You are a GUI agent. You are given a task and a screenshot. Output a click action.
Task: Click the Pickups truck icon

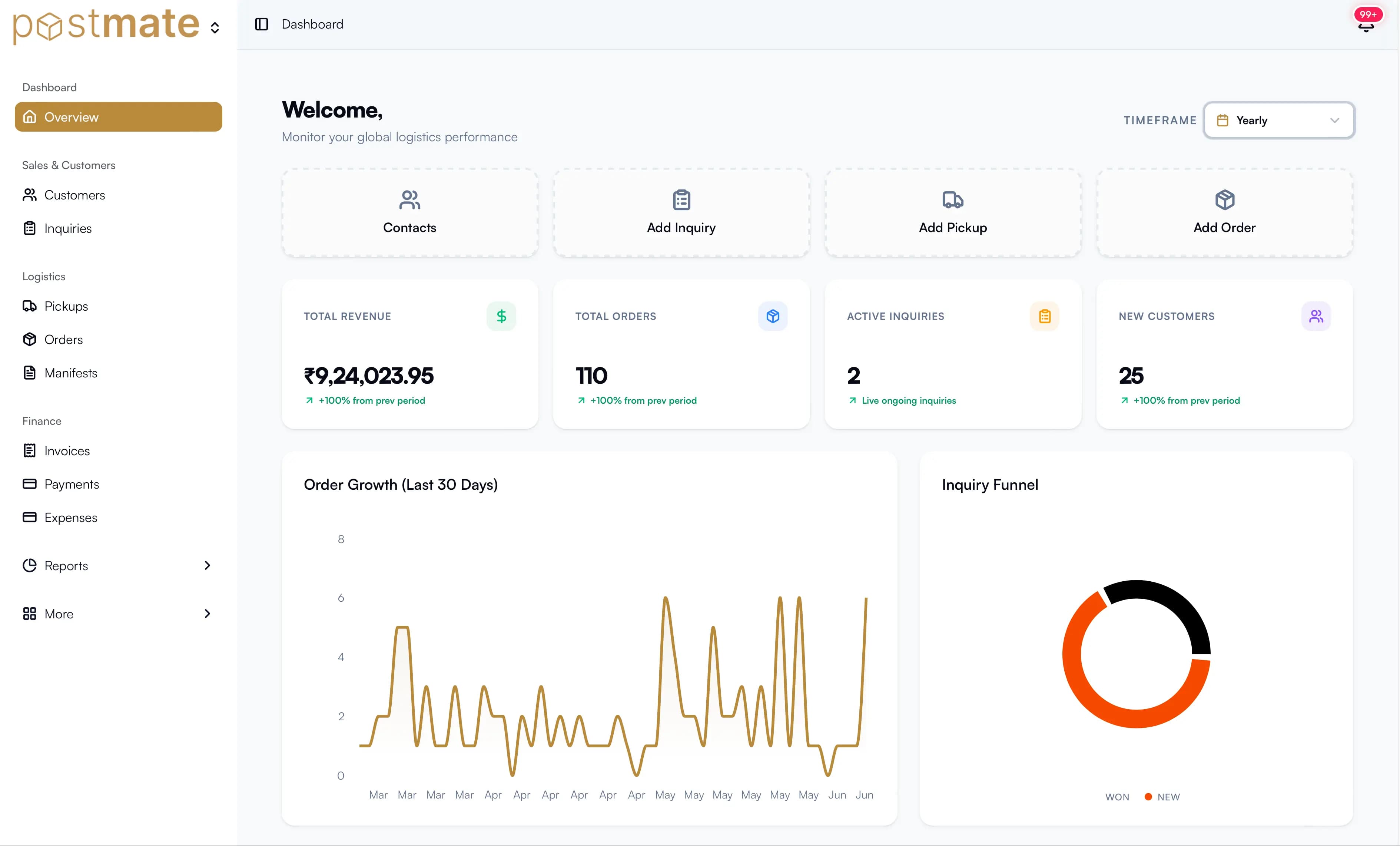click(x=30, y=306)
